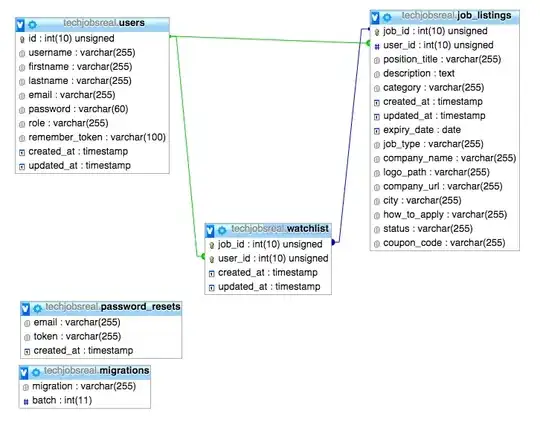Viewport: 540px width, 425px height.
Task: Collapse the migrations table with its V toggle
Action: (24, 372)
